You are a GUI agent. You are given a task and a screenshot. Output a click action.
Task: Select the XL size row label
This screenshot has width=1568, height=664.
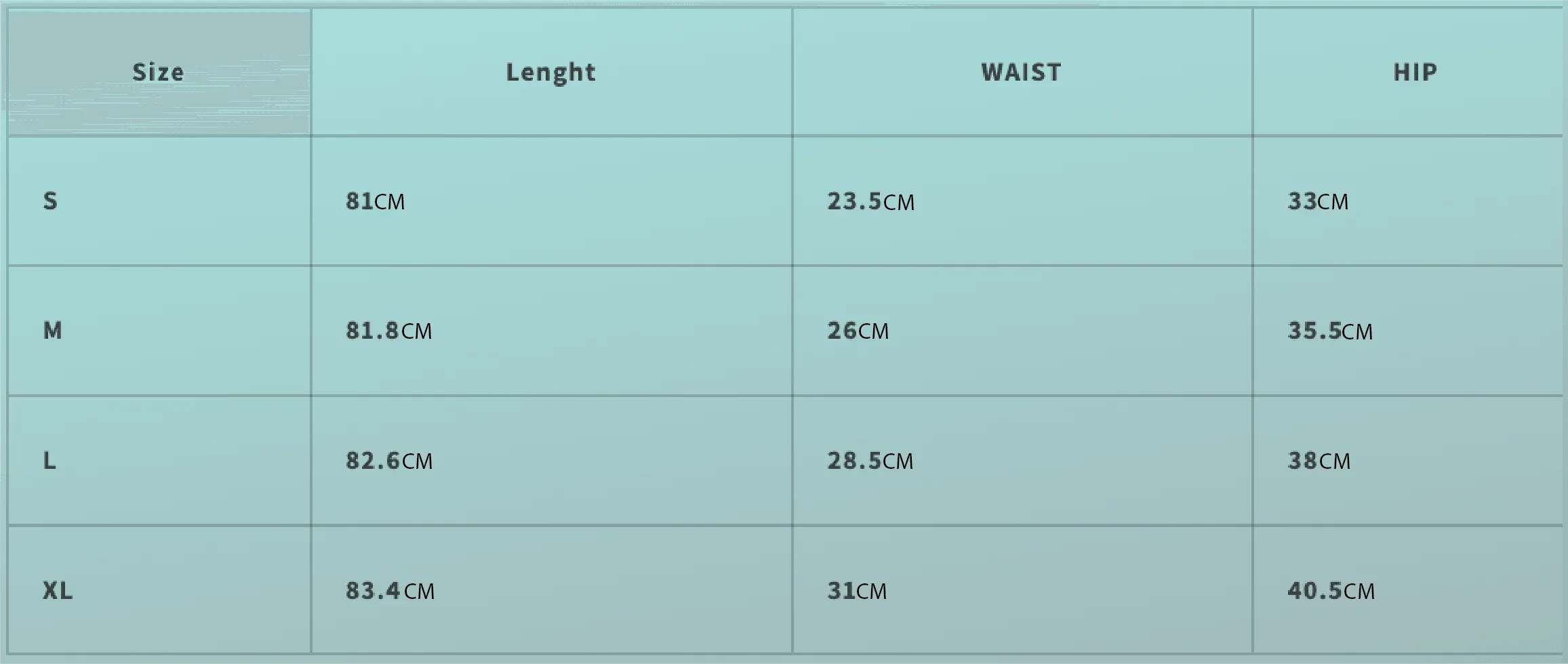(57, 591)
